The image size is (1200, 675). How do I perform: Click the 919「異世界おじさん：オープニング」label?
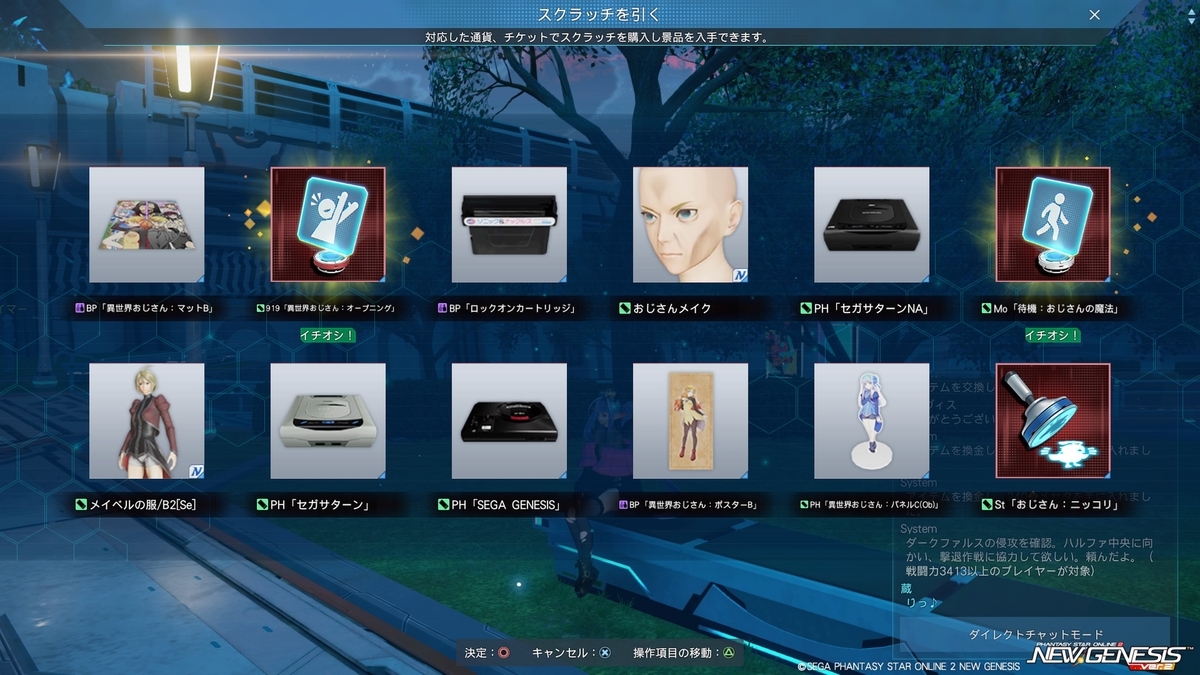click(328, 308)
